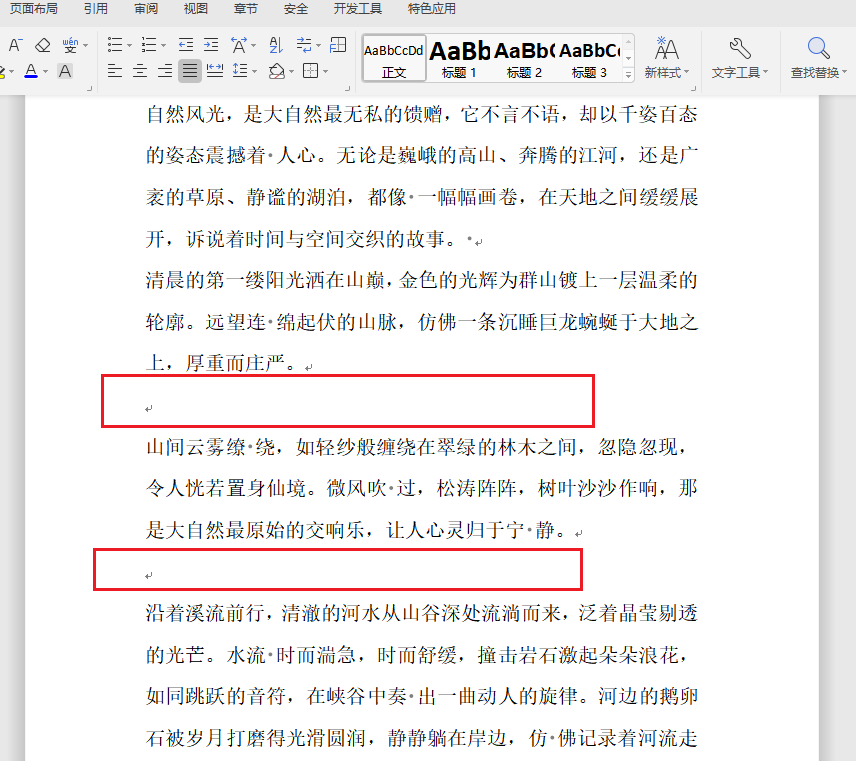Open the Chinese layout dropdown arrow
Viewport: 856px width, 761px height.
(x=253, y=45)
